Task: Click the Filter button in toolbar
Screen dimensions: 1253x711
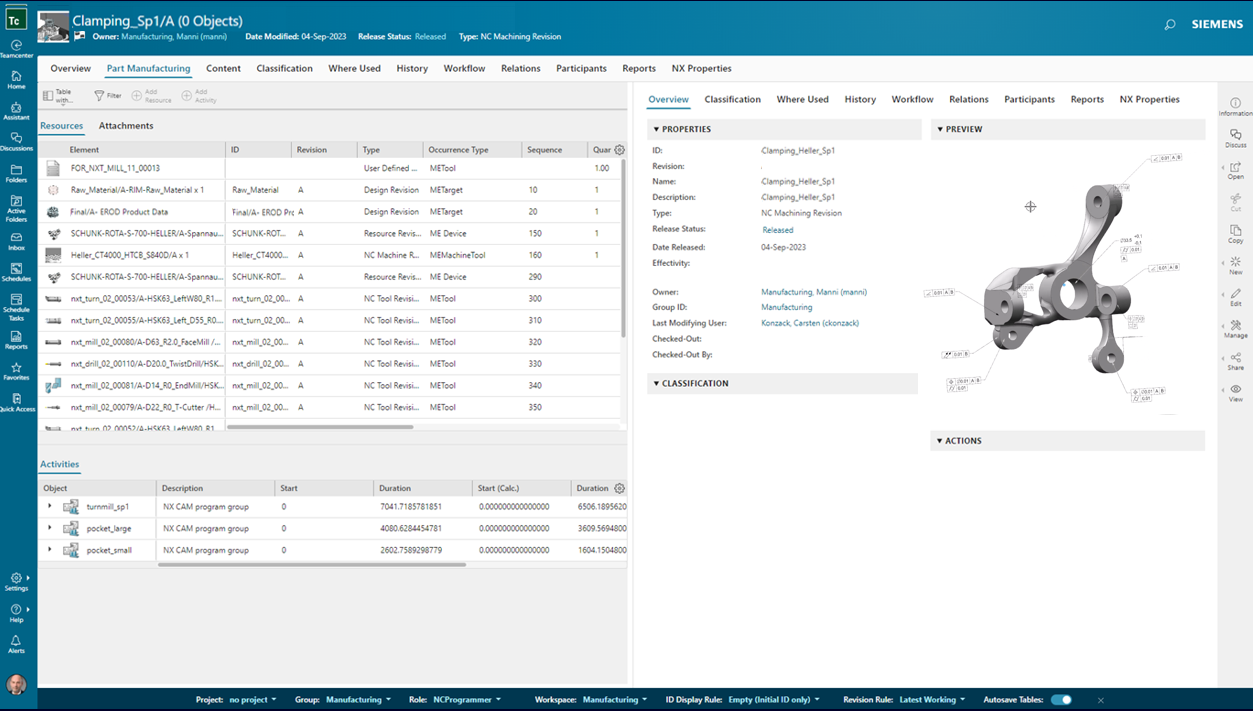Action: (108, 96)
